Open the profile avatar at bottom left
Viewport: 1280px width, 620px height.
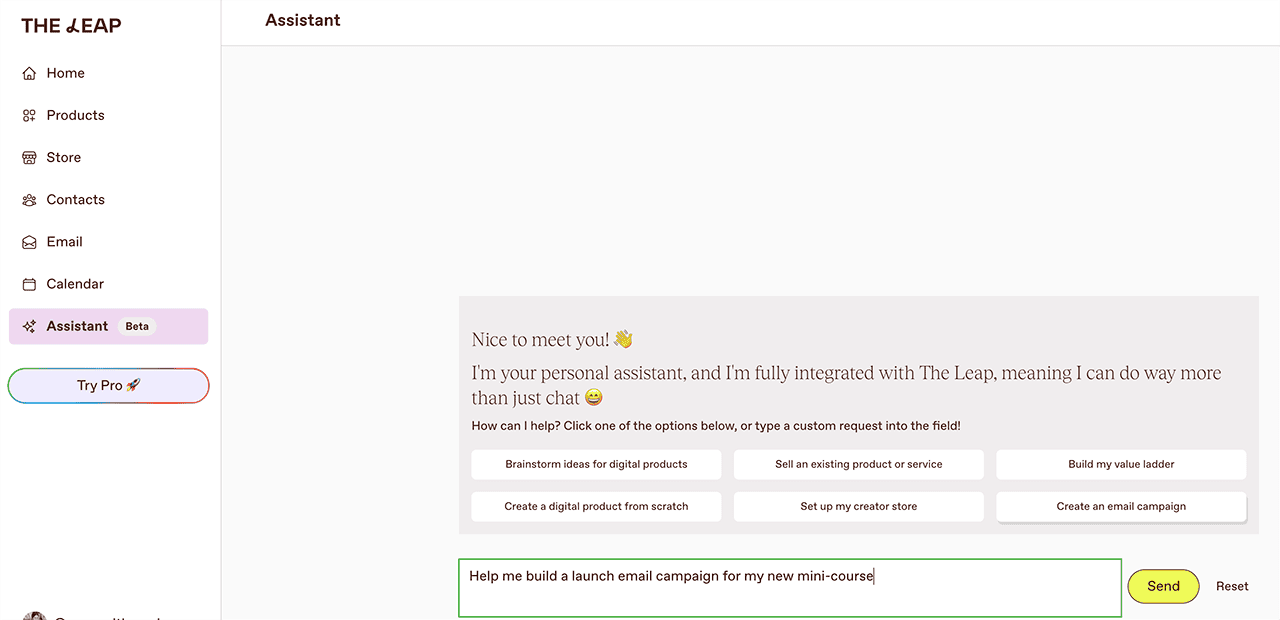pyautogui.click(x=35, y=616)
